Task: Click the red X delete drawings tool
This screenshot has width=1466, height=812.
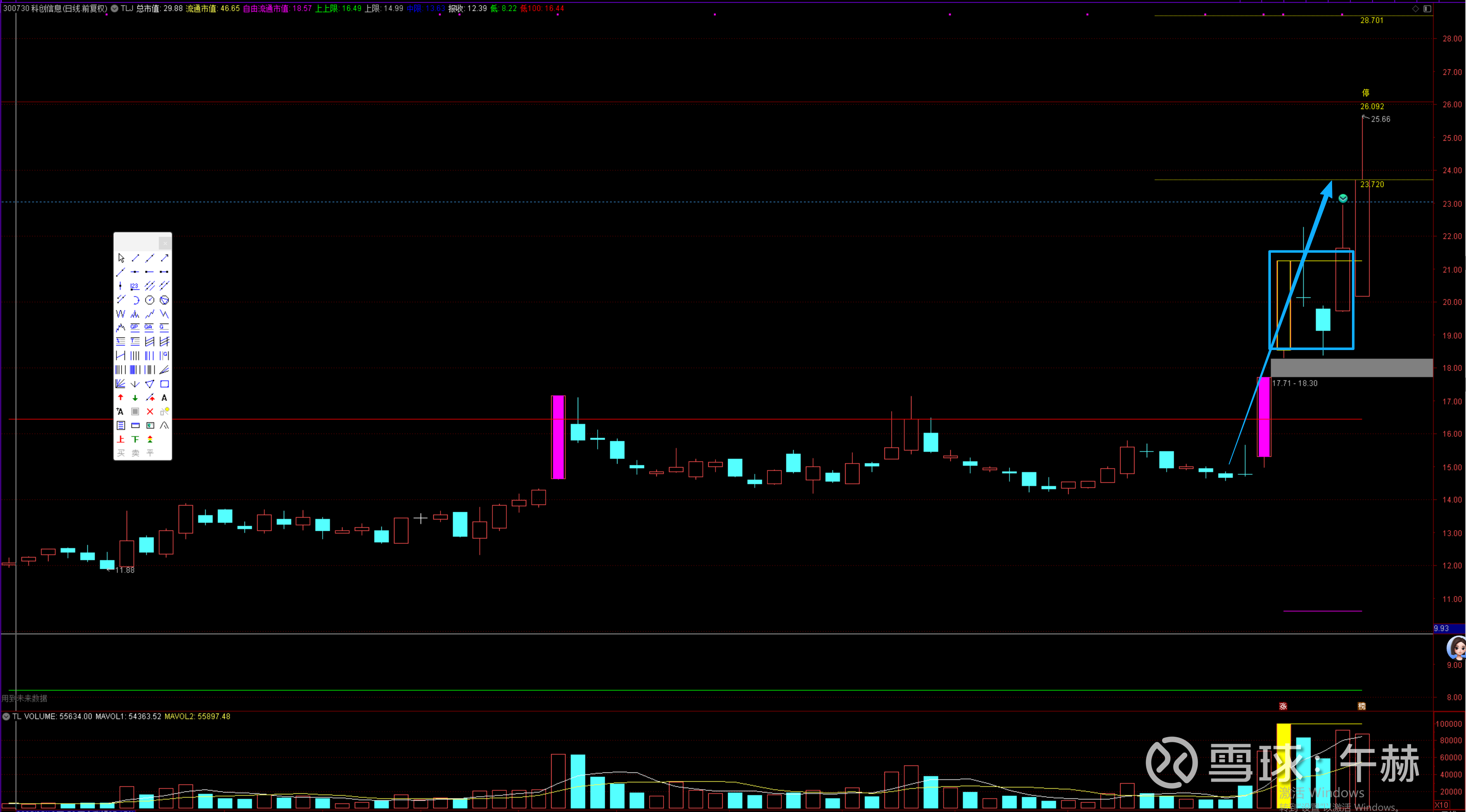Action: click(x=150, y=411)
